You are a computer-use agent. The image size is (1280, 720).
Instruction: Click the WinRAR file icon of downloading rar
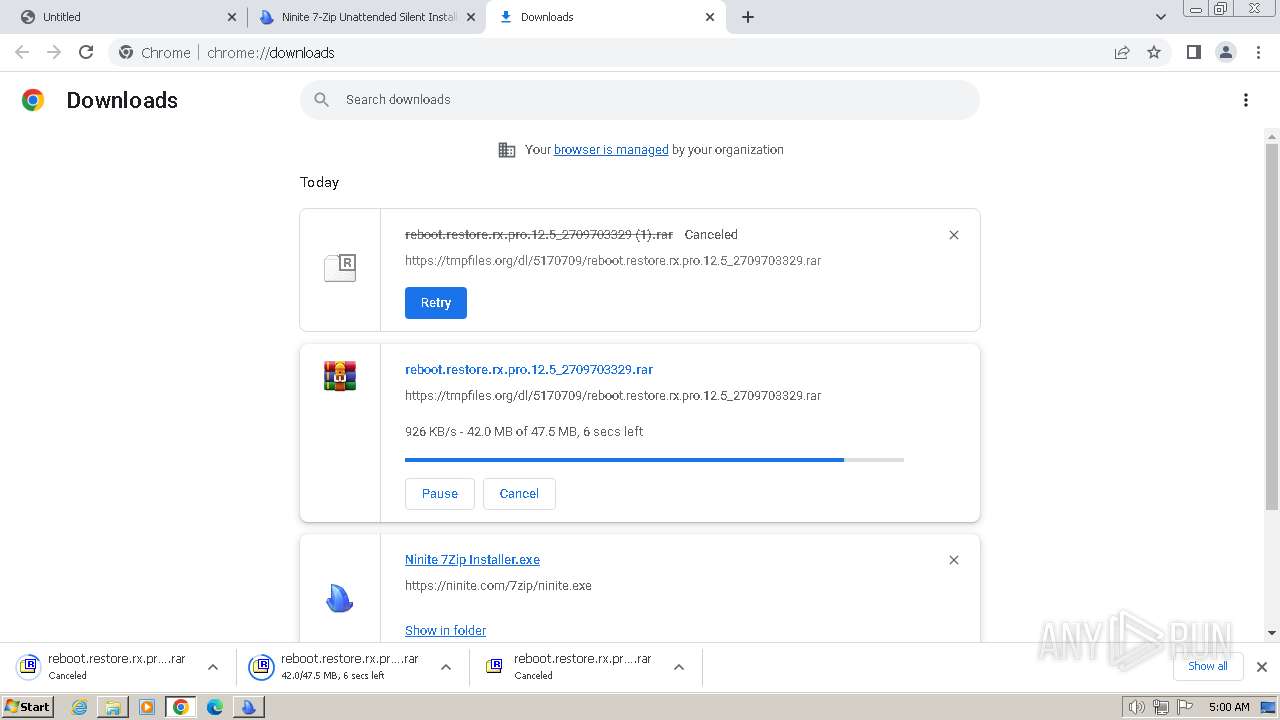pos(340,376)
